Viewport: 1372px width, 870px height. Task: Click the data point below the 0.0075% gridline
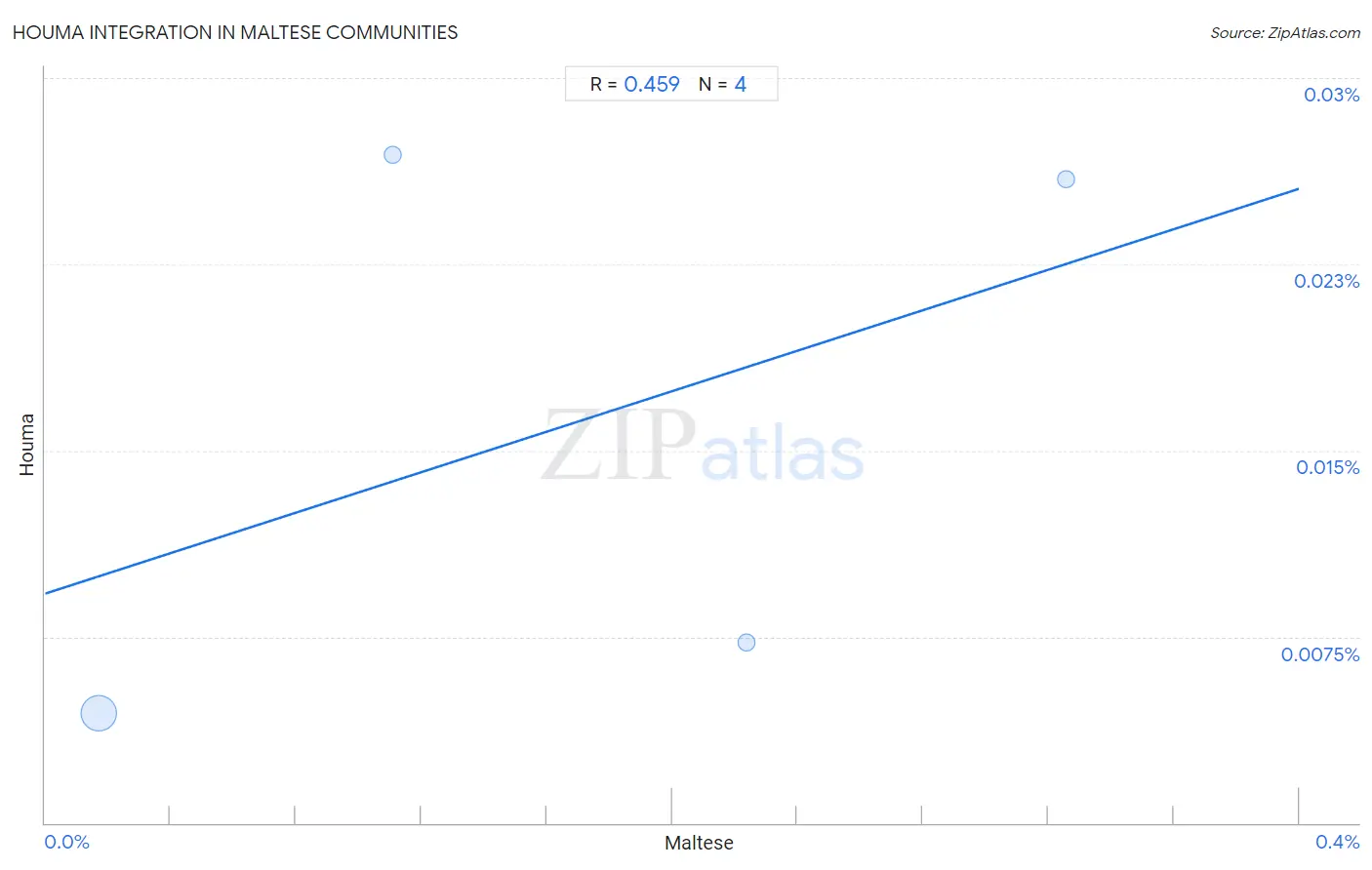click(x=747, y=642)
